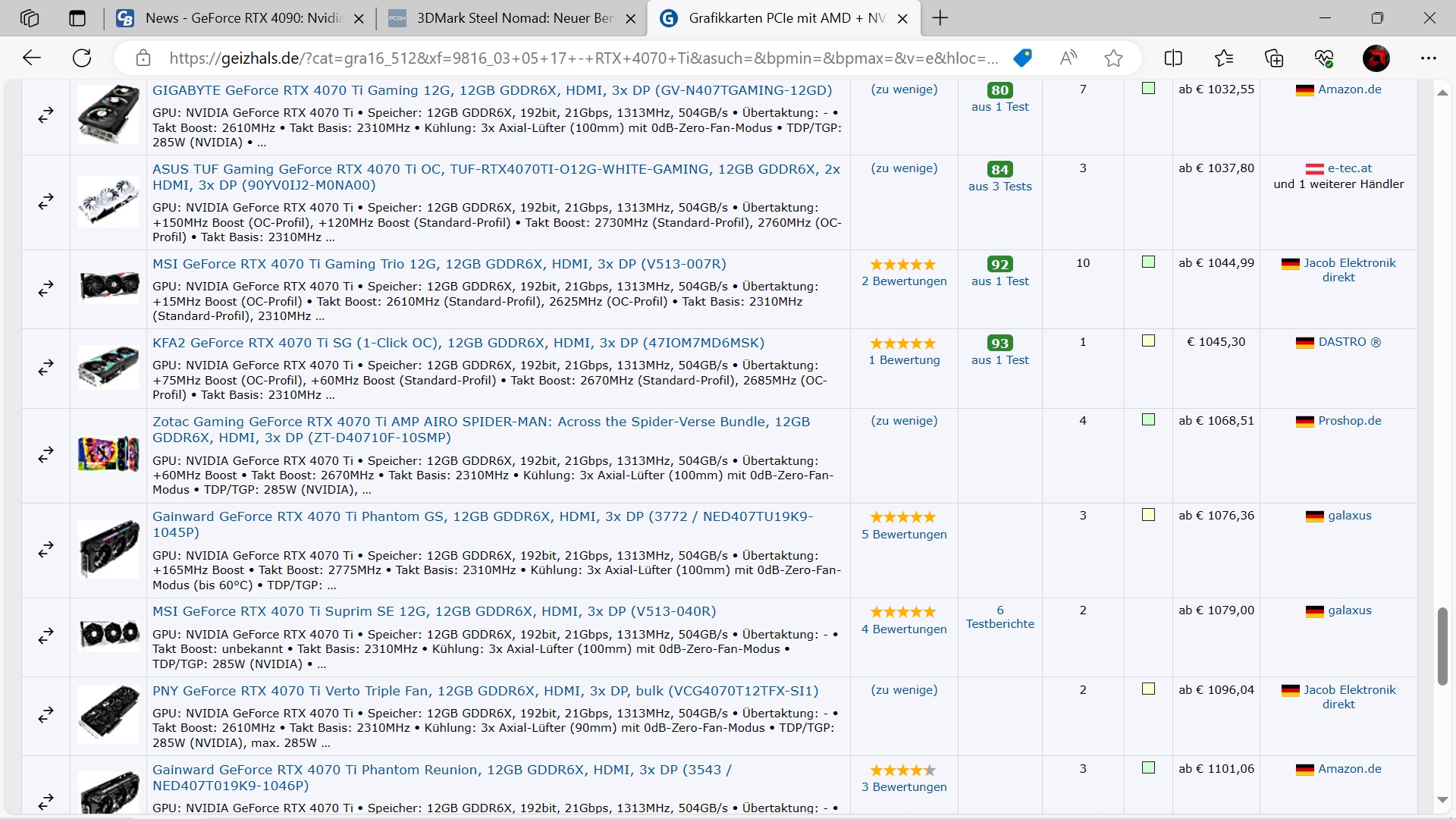Tick the checkbox in the MSI Gaming Trio row
Viewport: 1456px width, 819px height.
[x=1149, y=262]
